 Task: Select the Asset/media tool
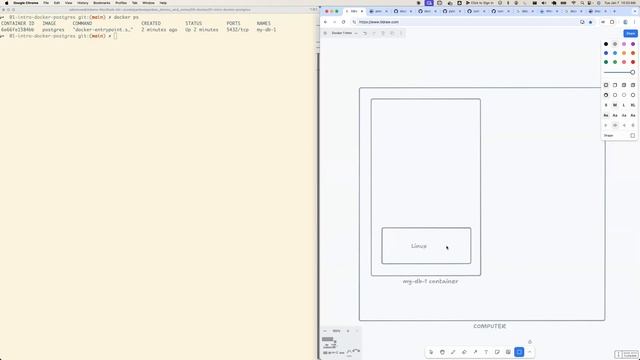pyautogui.click(x=508, y=352)
